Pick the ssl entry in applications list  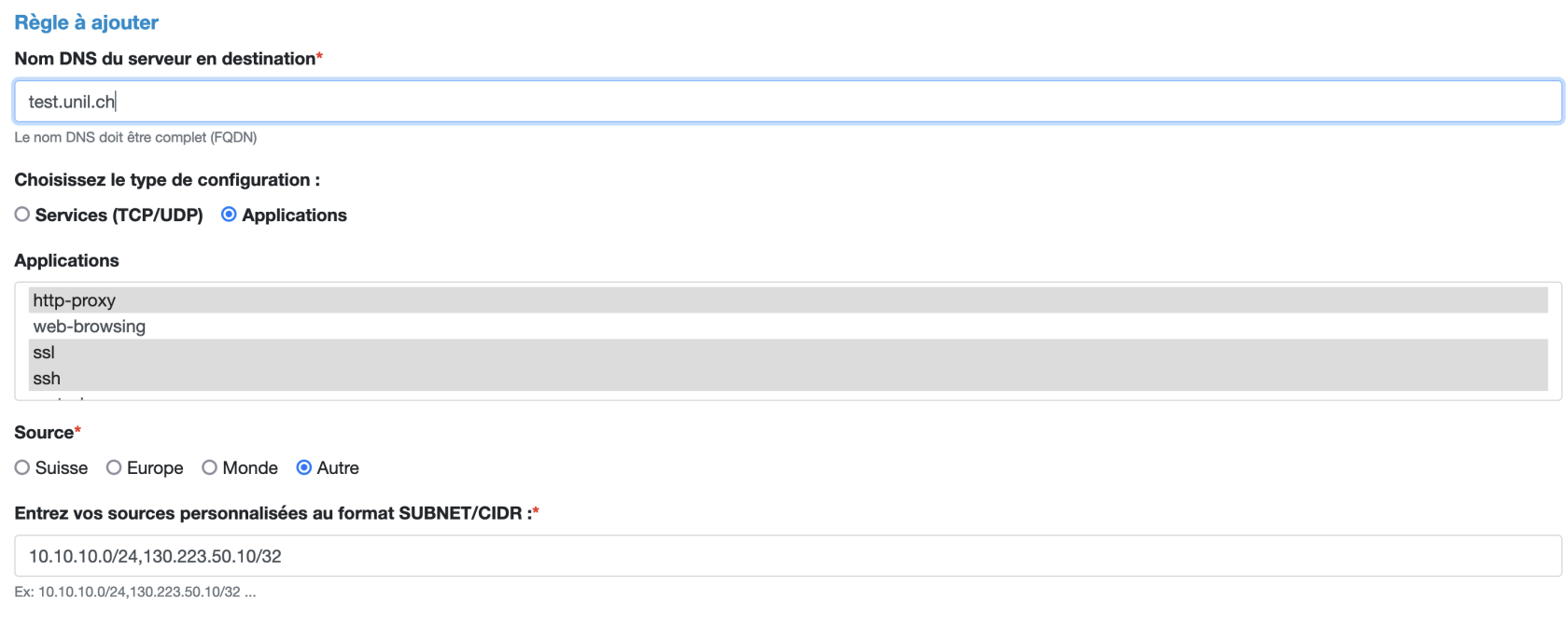coord(44,353)
